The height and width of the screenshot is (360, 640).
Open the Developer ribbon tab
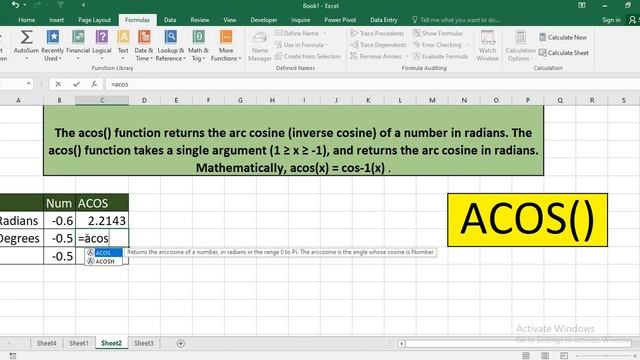click(x=264, y=20)
